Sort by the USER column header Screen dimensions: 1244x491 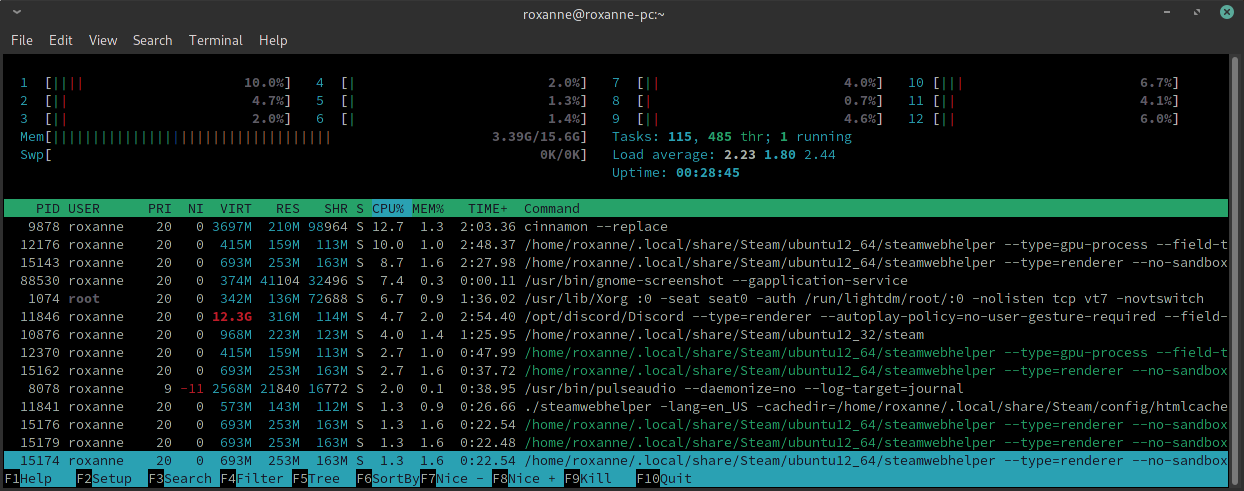click(x=84, y=209)
